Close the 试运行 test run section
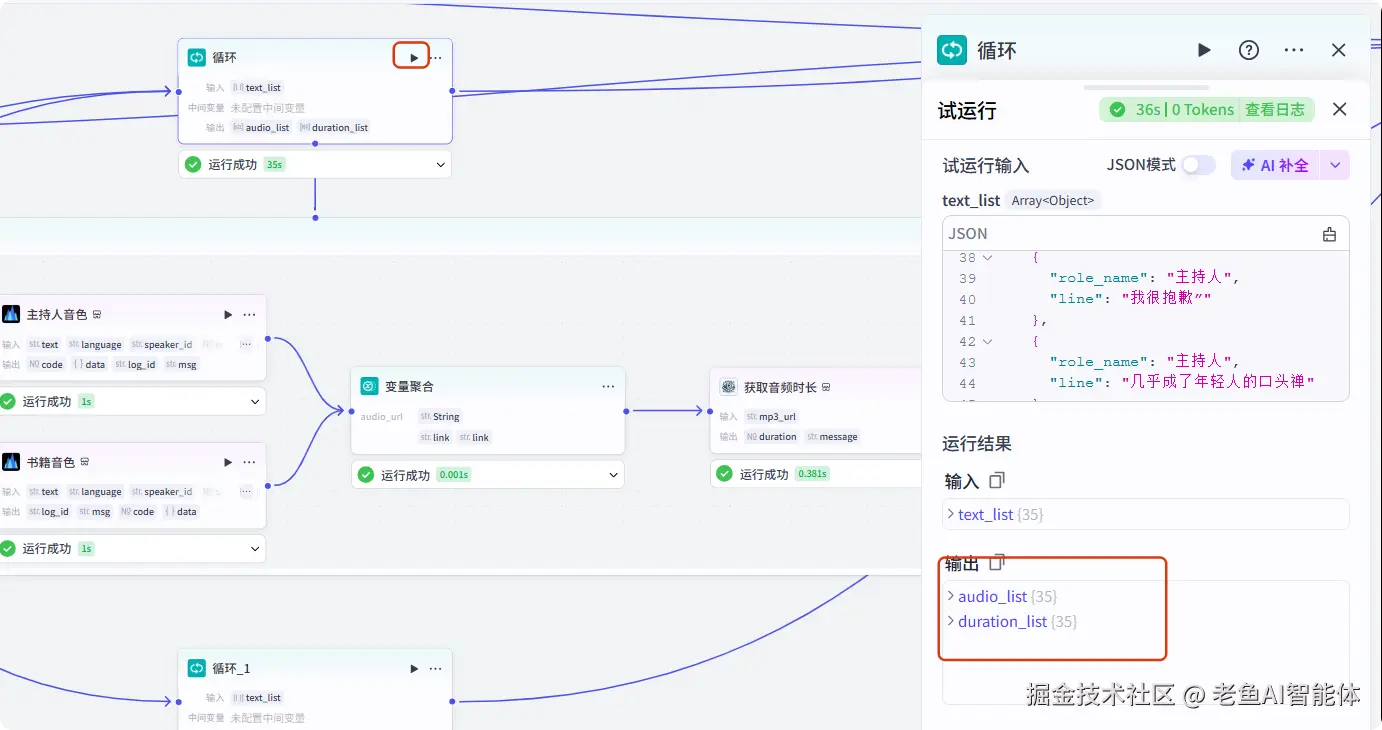This screenshot has height=730, width=1382. [1340, 110]
